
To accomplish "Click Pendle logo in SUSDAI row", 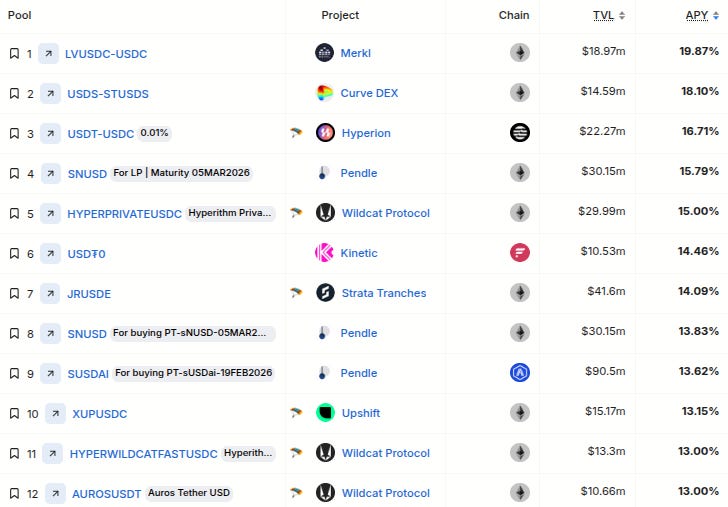I will tap(324, 372).
